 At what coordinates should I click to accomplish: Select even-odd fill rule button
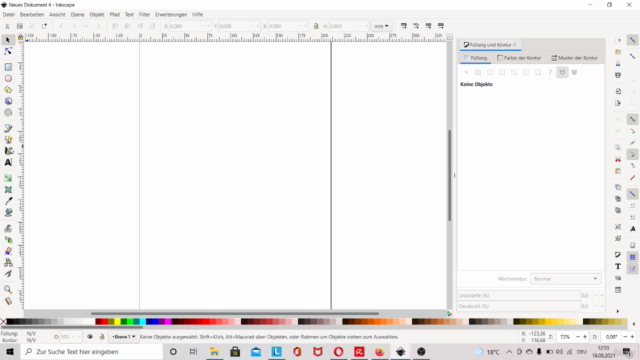tap(562, 72)
